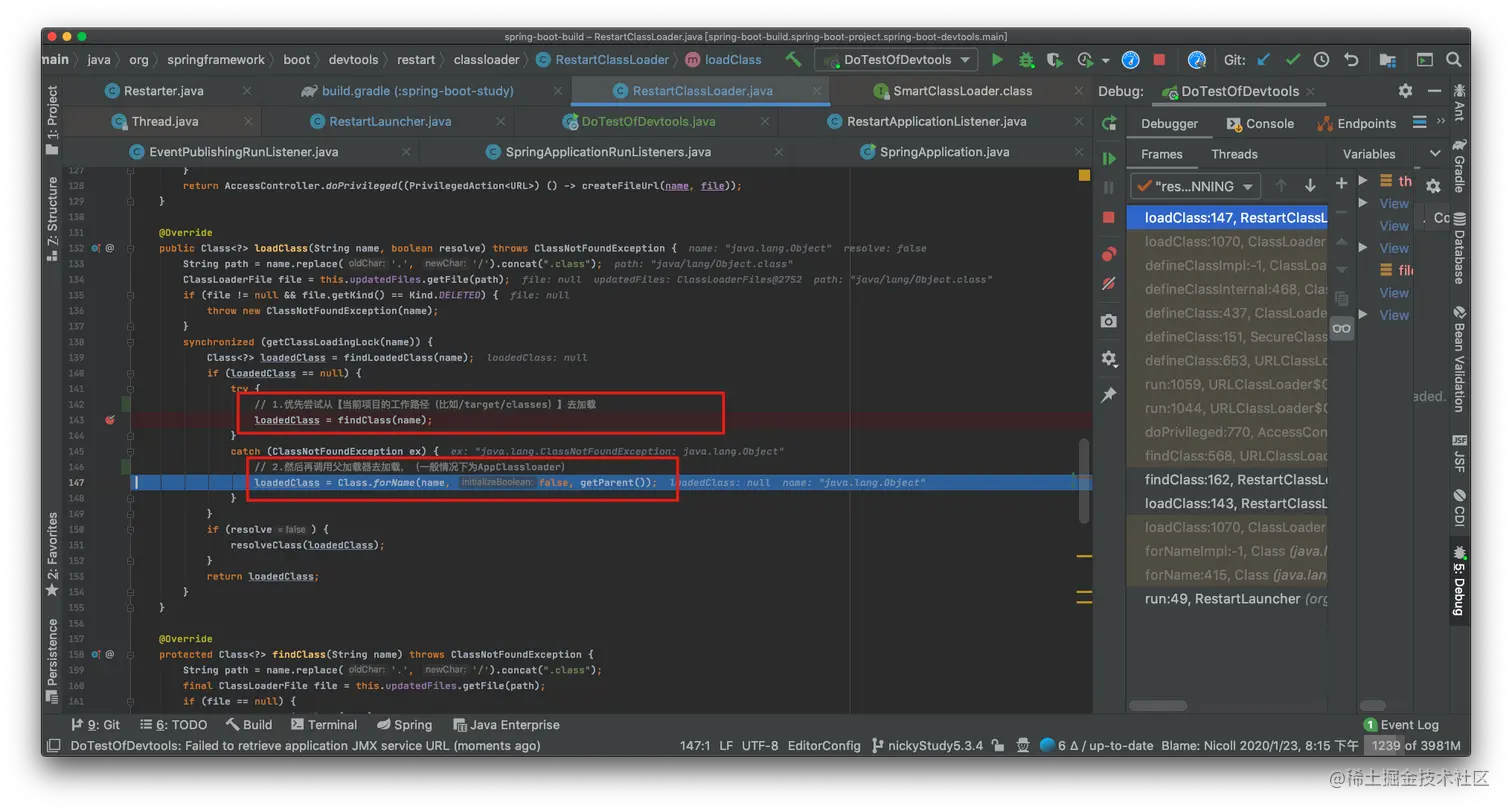
Task: Click the Run with Profiler clock icon
Action: 1085,59
